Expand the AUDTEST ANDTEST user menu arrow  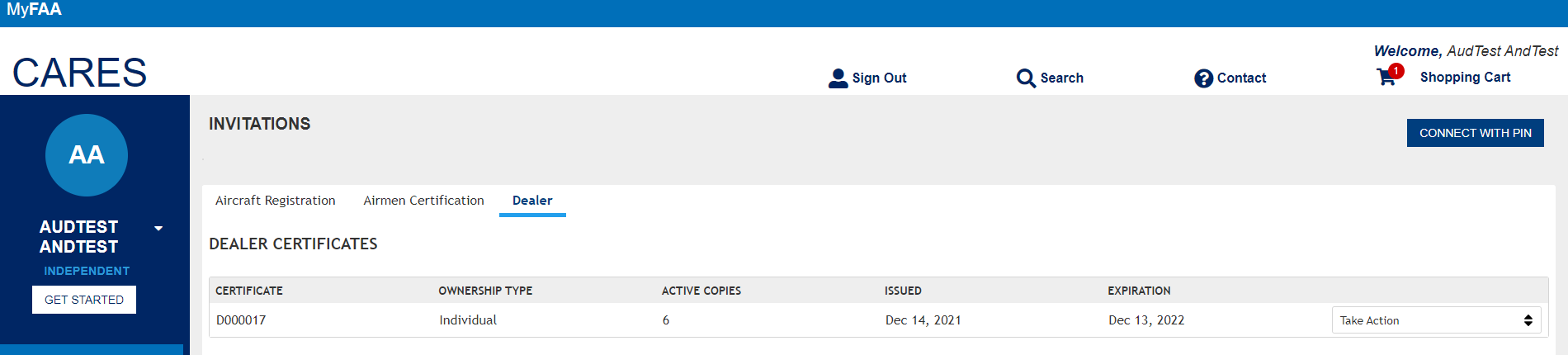[x=158, y=229]
